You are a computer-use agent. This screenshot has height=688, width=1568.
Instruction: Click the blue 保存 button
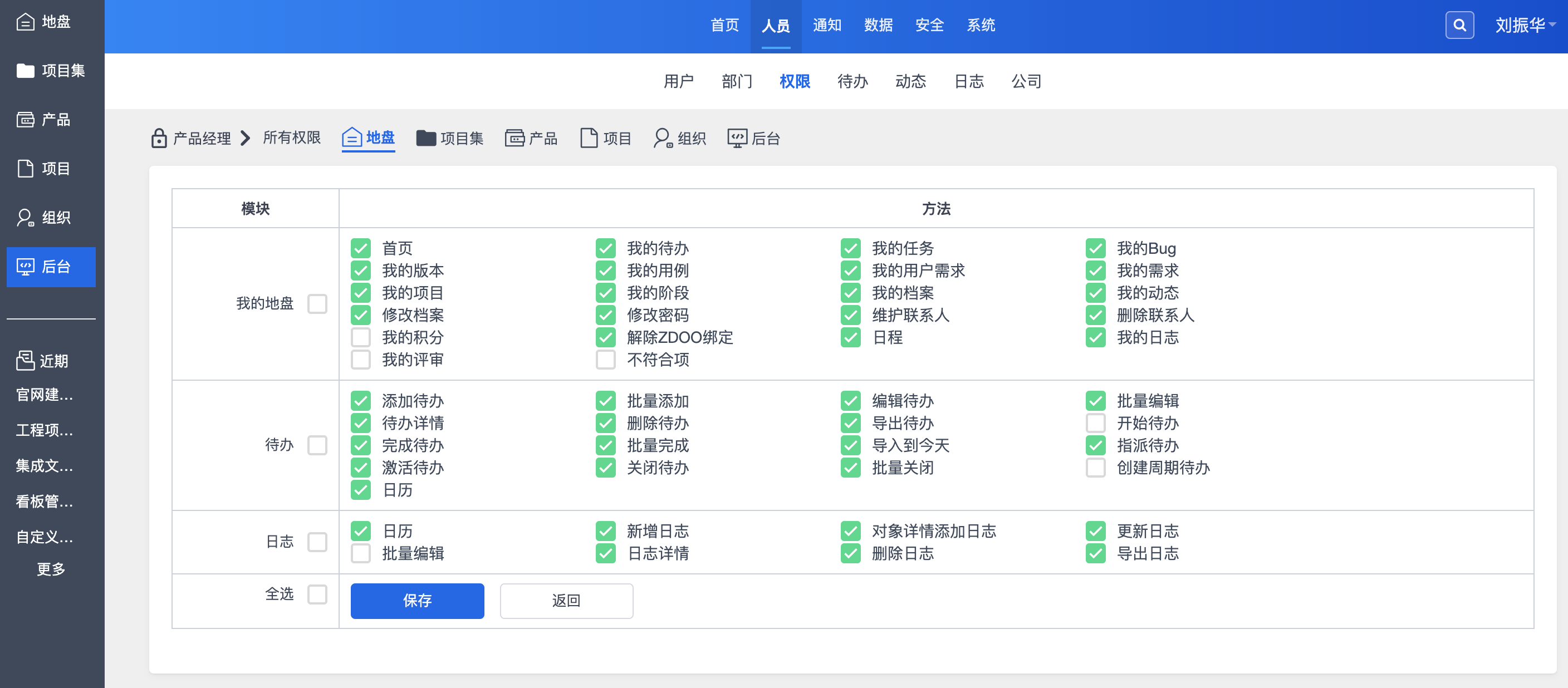[x=417, y=601]
